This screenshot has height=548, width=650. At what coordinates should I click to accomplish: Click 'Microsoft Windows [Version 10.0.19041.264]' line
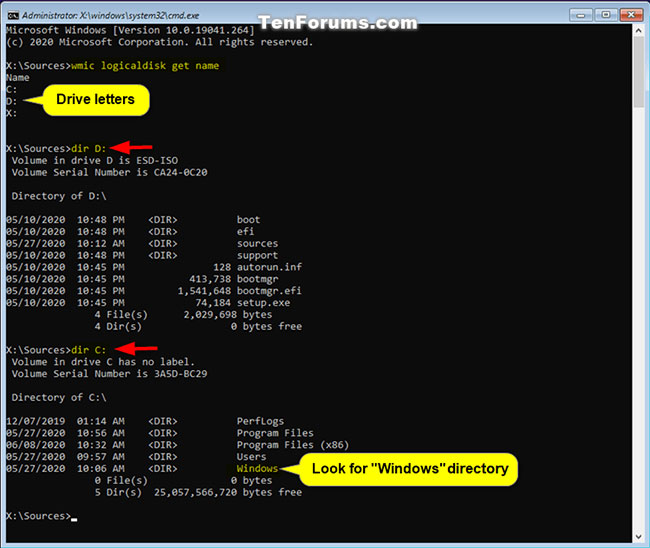(x=130, y=30)
